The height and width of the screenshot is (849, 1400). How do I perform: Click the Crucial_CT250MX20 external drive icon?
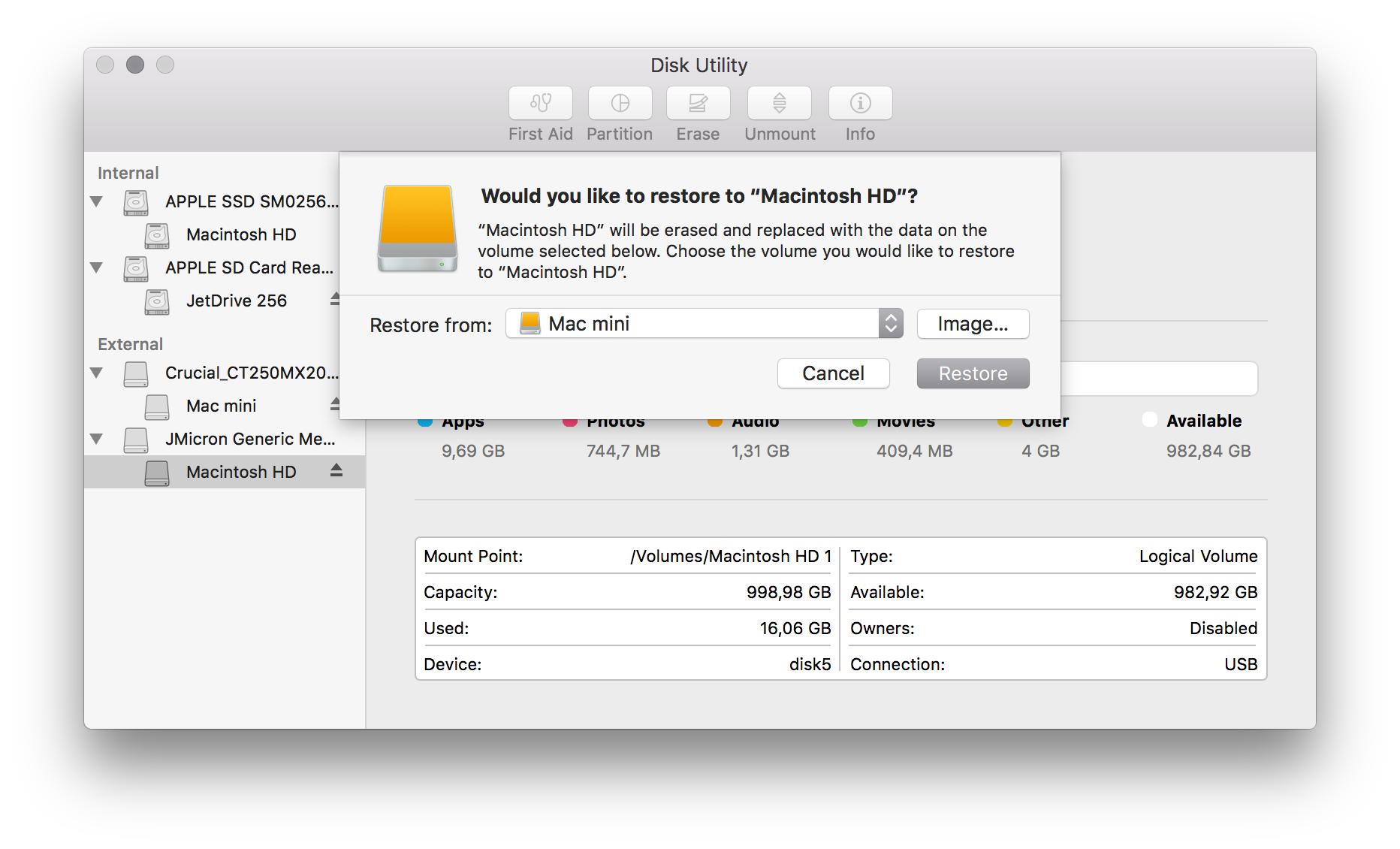[x=136, y=373]
